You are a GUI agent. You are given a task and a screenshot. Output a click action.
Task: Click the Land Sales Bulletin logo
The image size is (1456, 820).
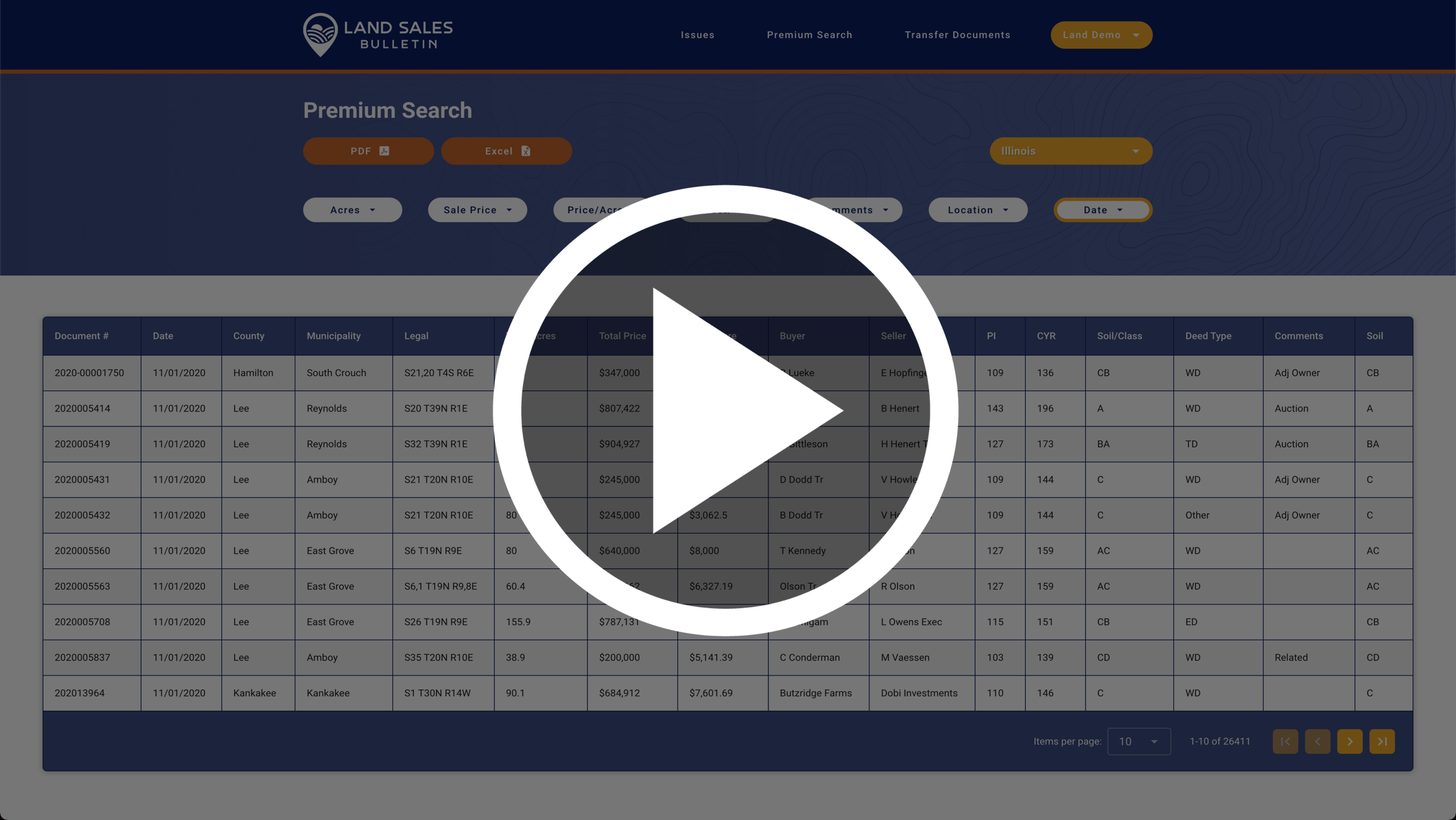[377, 35]
